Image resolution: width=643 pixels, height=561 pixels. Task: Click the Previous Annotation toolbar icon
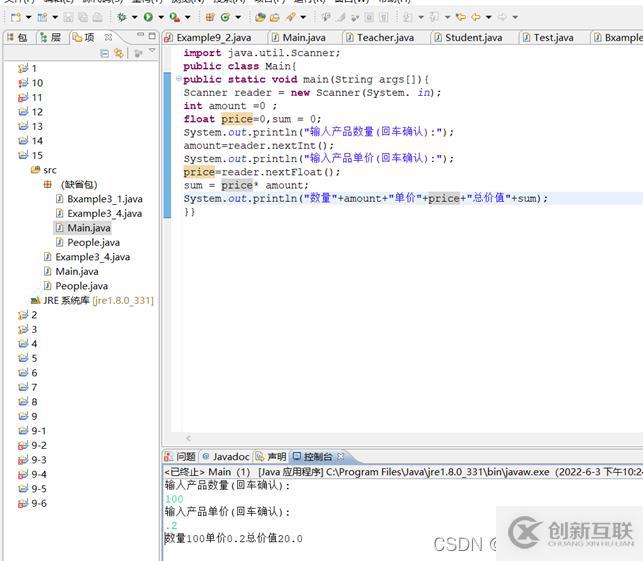(x=434, y=17)
